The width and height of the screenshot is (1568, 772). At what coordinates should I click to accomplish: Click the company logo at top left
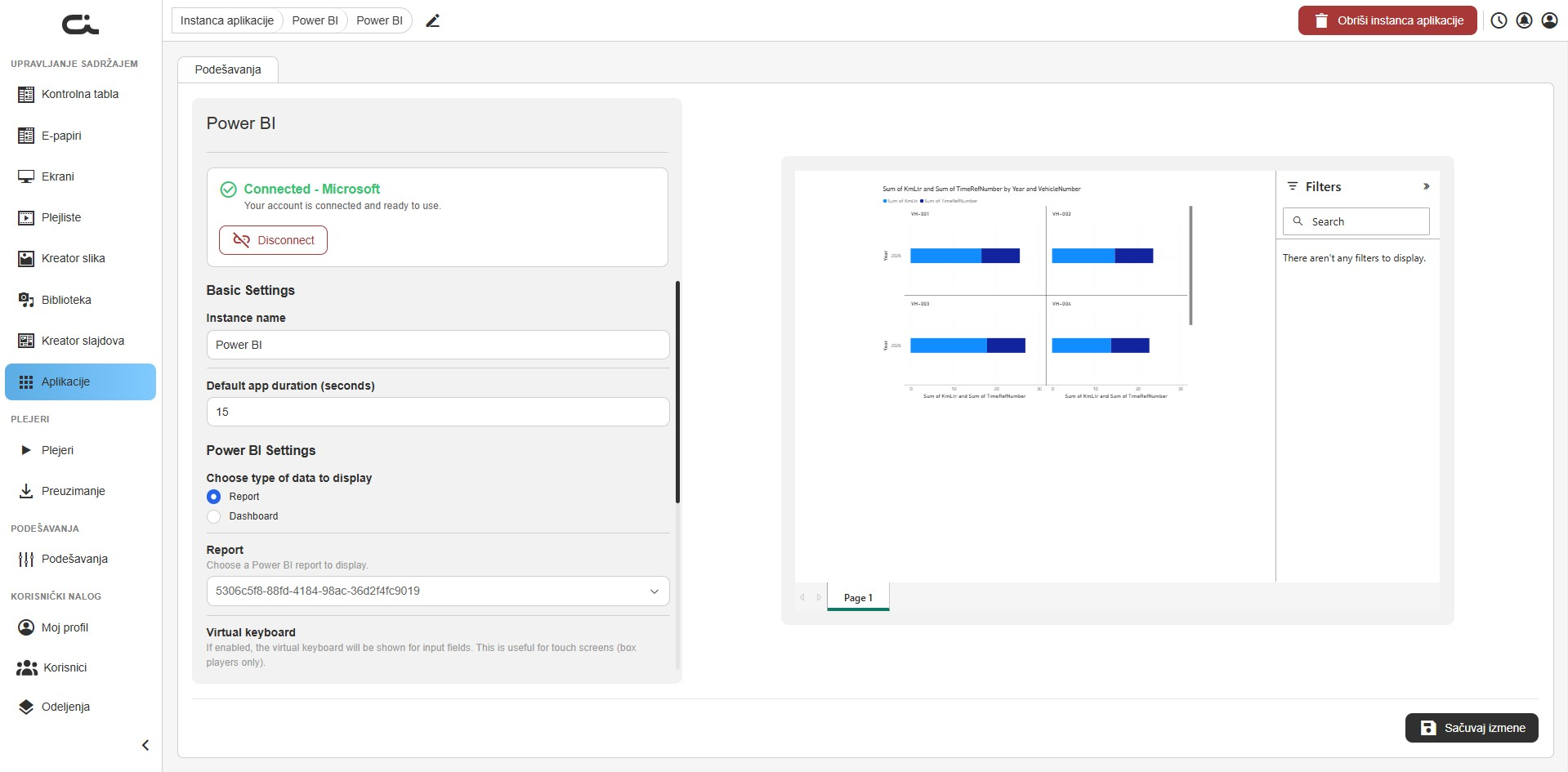coord(80,25)
